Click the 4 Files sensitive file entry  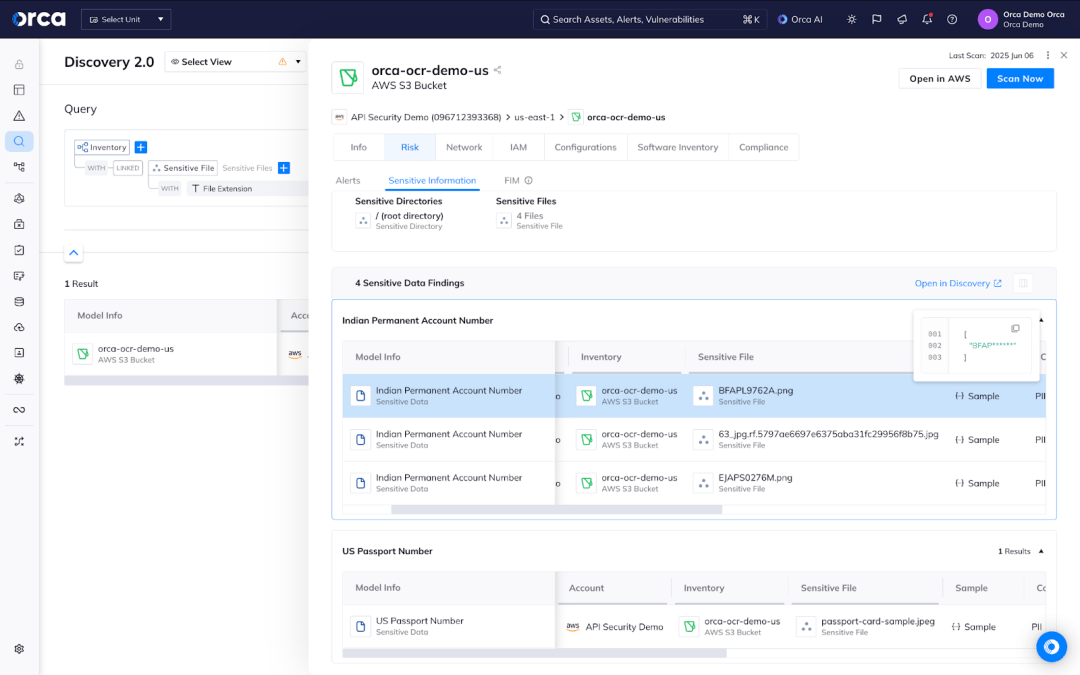(529, 220)
